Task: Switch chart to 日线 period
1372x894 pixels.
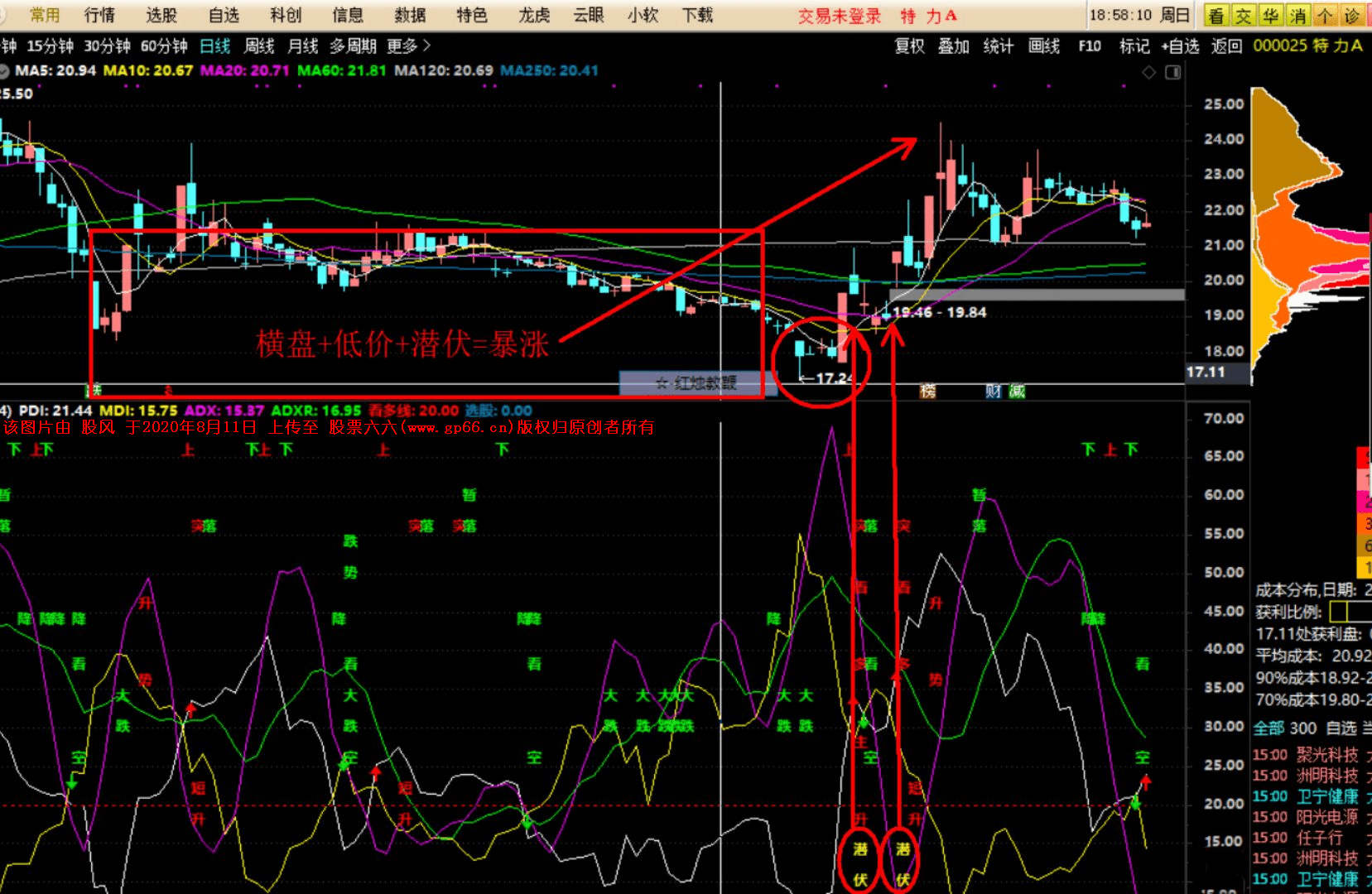Action: 215,46
